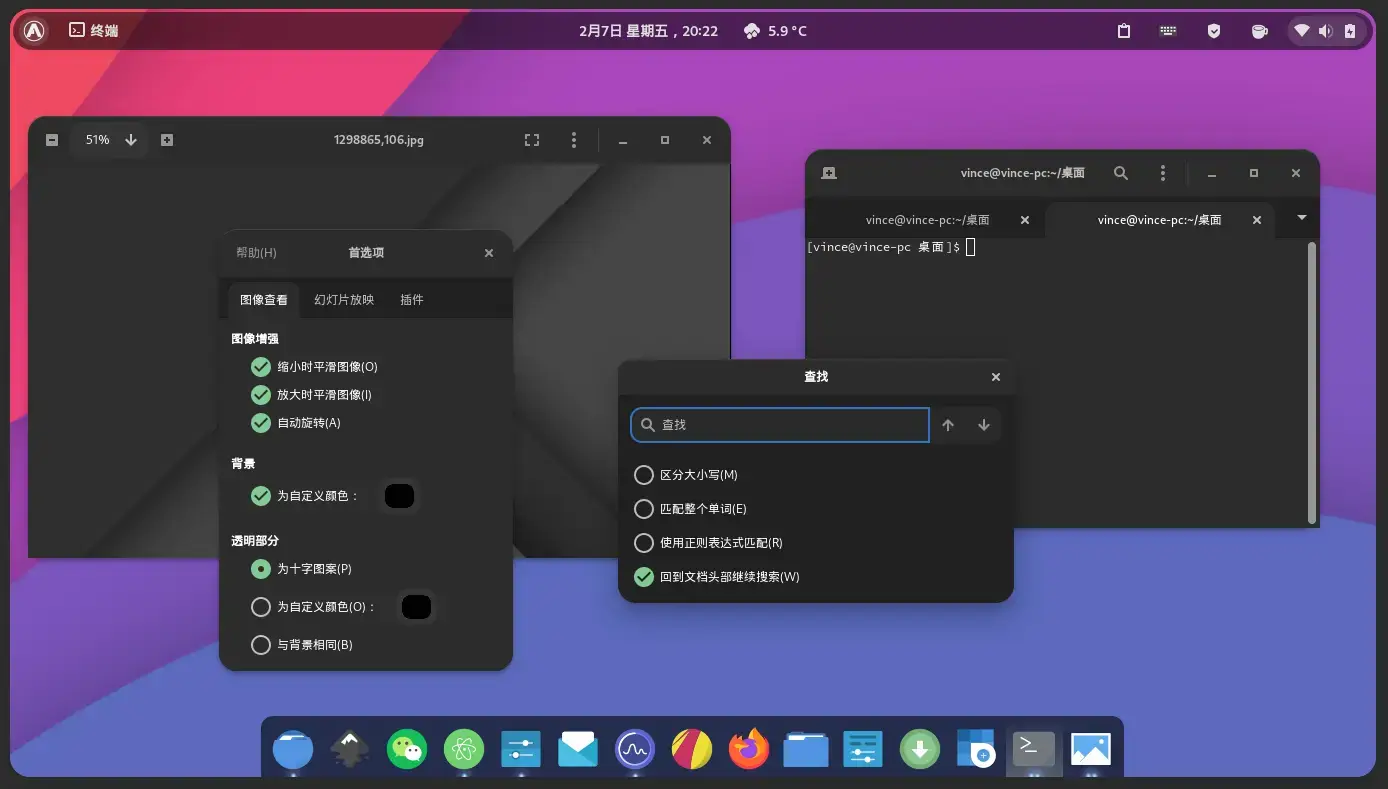Disable 自动旋转 in image preferences
Image resolution: width=1388 pixels, height=789 pixels.
pos(260,422)
